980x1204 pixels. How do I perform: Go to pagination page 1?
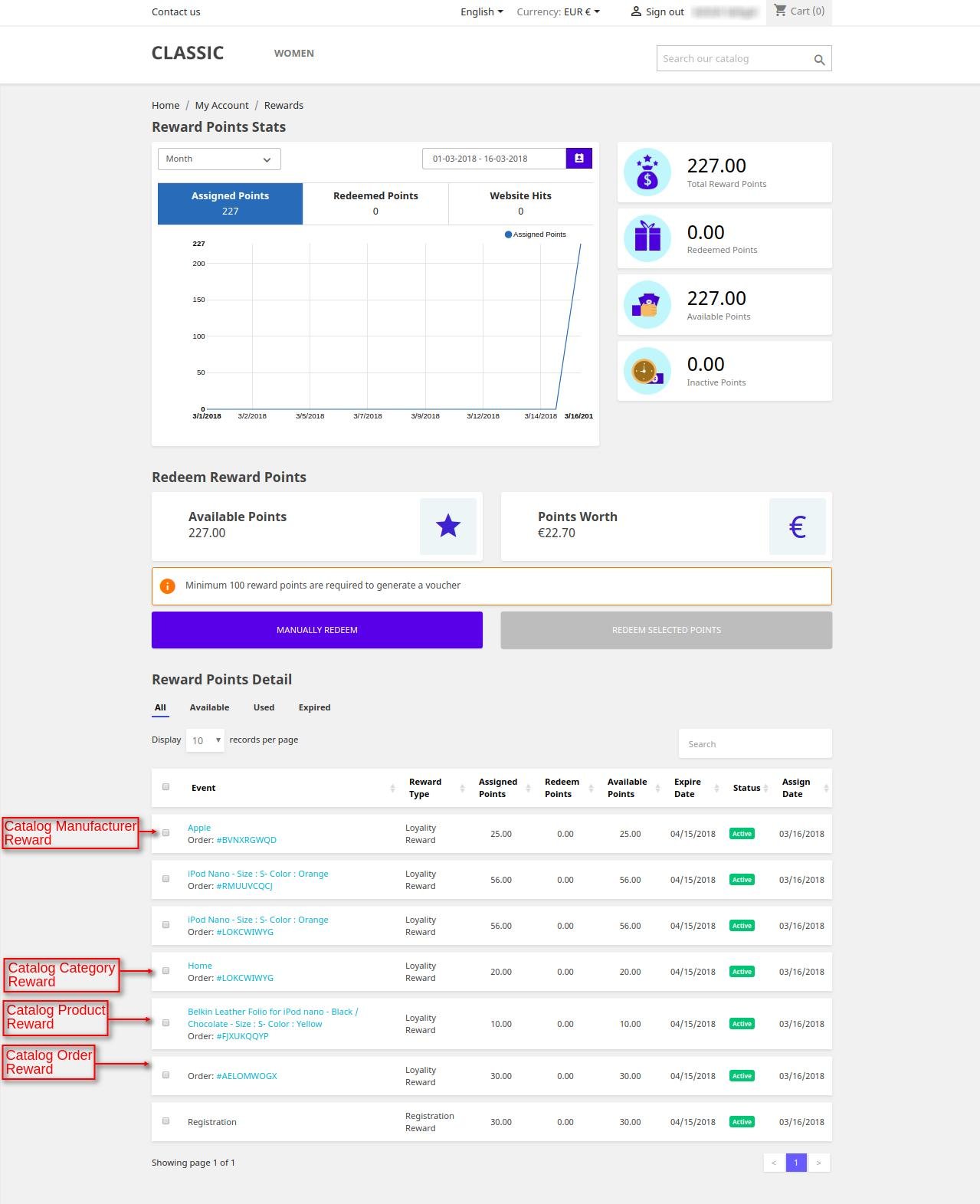796,1163
